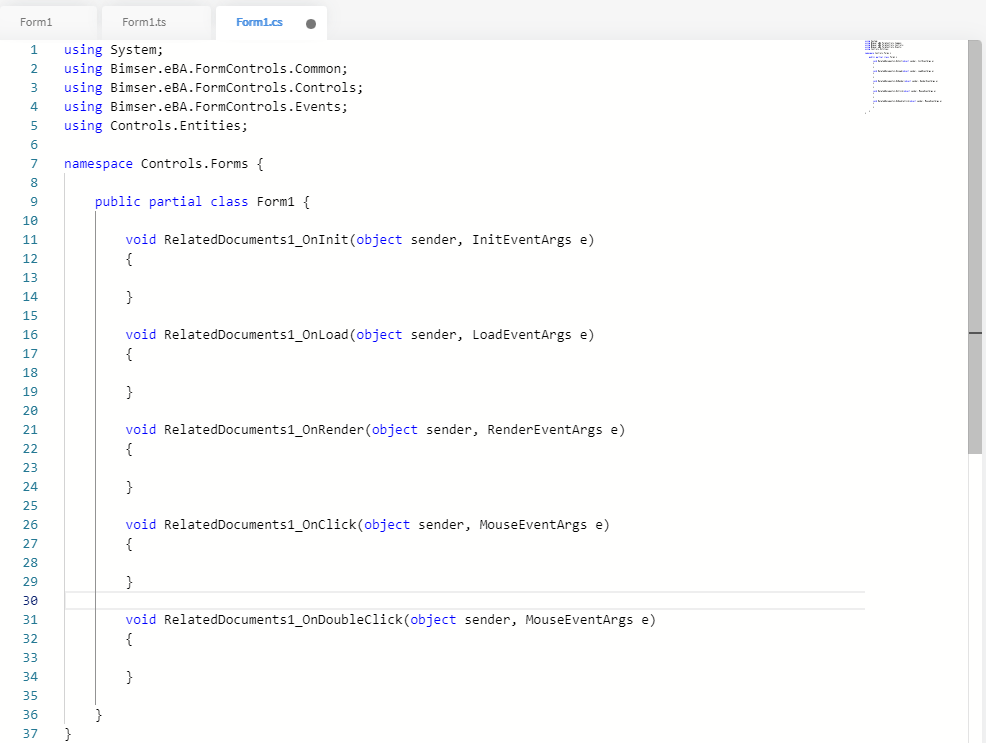The width and height of the screenshot is (986, 743).
Task: Click 'using Controls.Entities' statement
Action: click(155, 125)
